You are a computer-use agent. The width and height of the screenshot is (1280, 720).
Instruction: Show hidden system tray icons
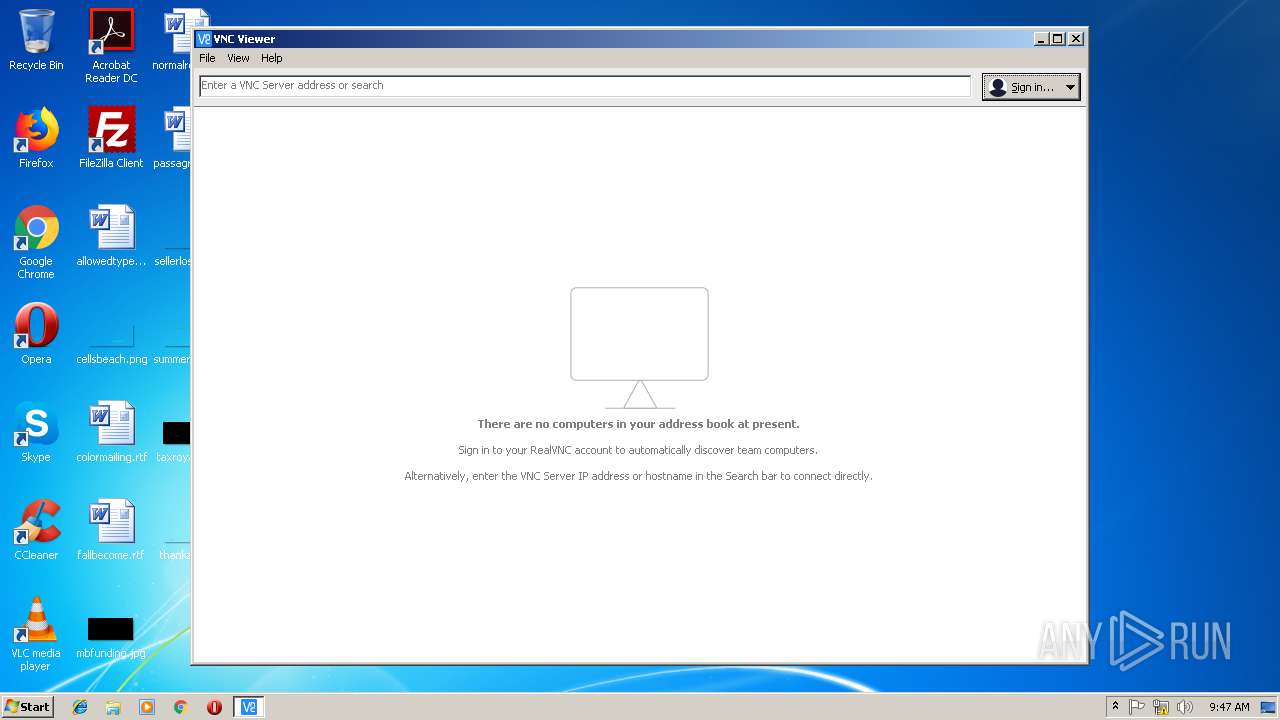coord(1115,707)
